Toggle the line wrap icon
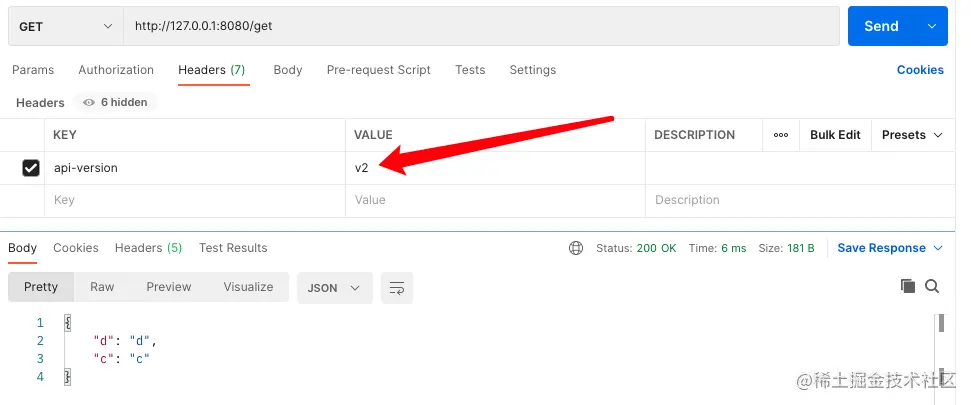The height and width of the screenshot is (405, 971). pos(397,288)
